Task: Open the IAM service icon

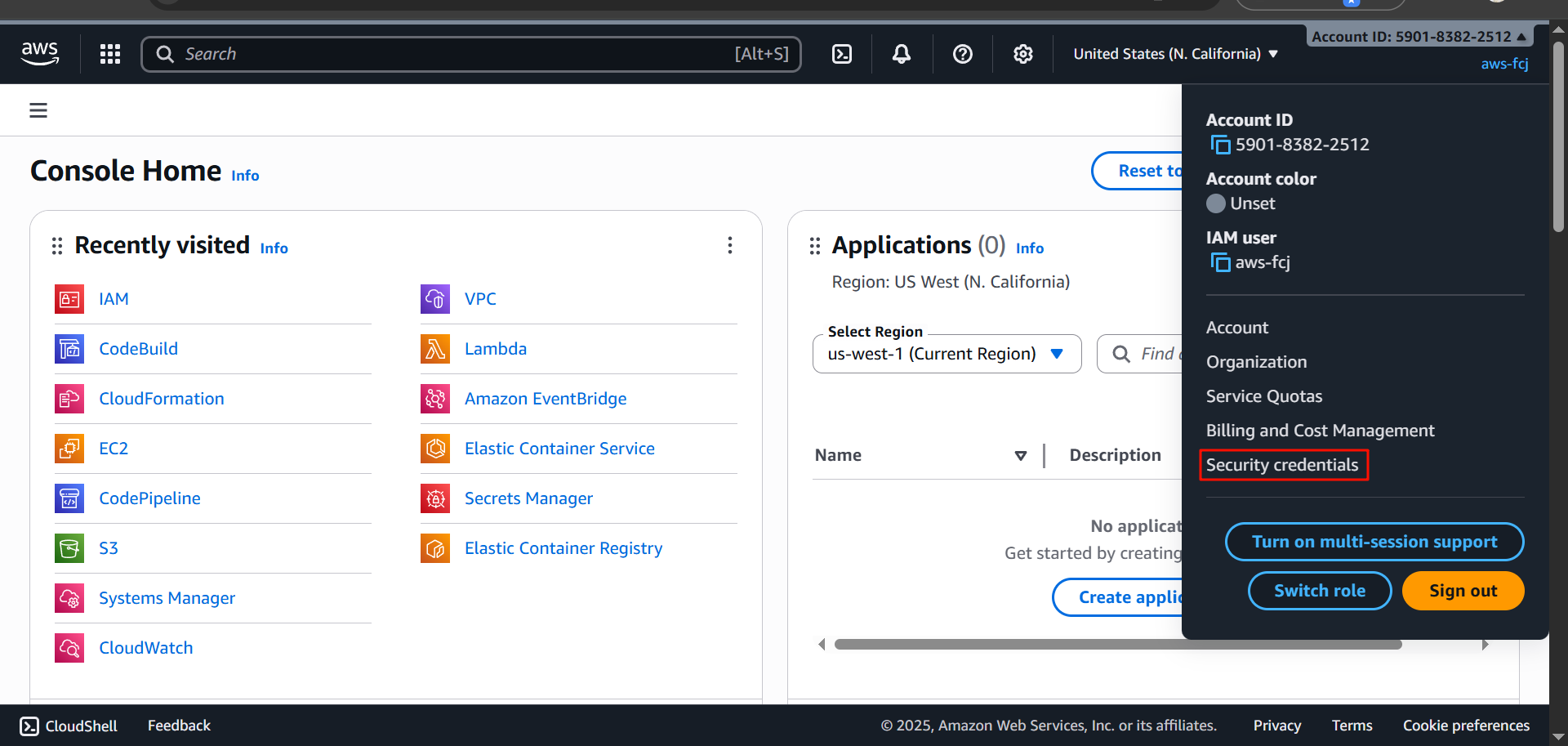Action: click(x=69, y=299)
